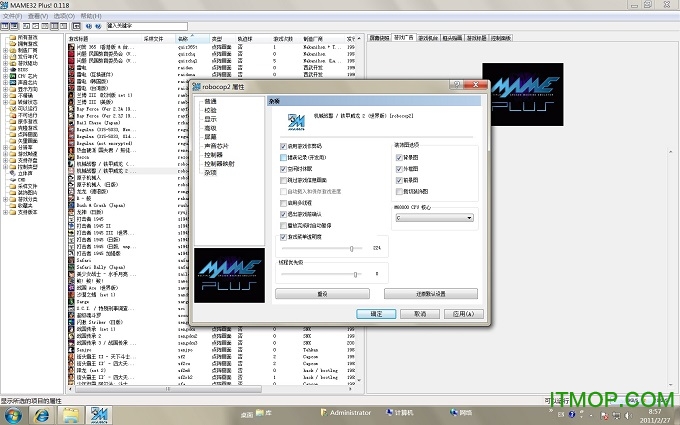
Task: Click MAME logo icon in dialog header
Action: (x=296, y=122)
